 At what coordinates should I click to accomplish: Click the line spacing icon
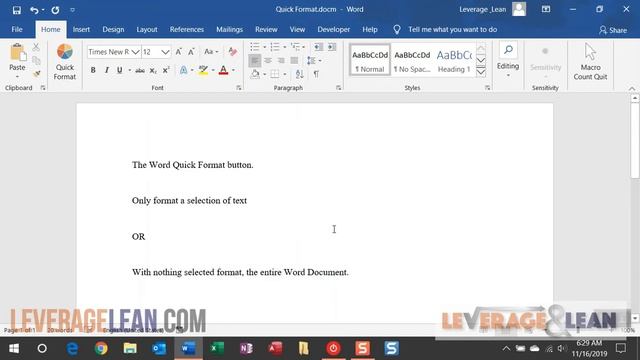point(311,60)
